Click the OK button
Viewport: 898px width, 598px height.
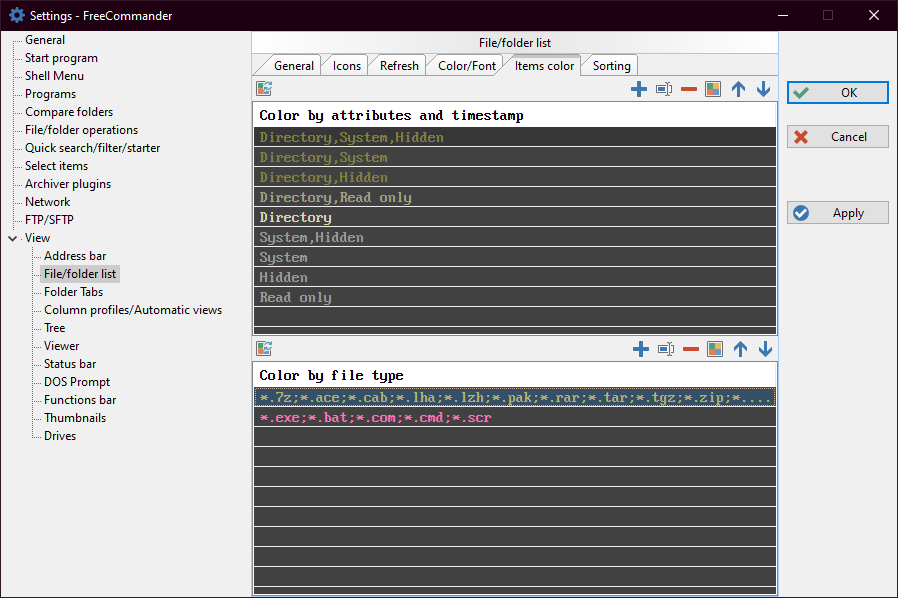[x=837, y=92]
